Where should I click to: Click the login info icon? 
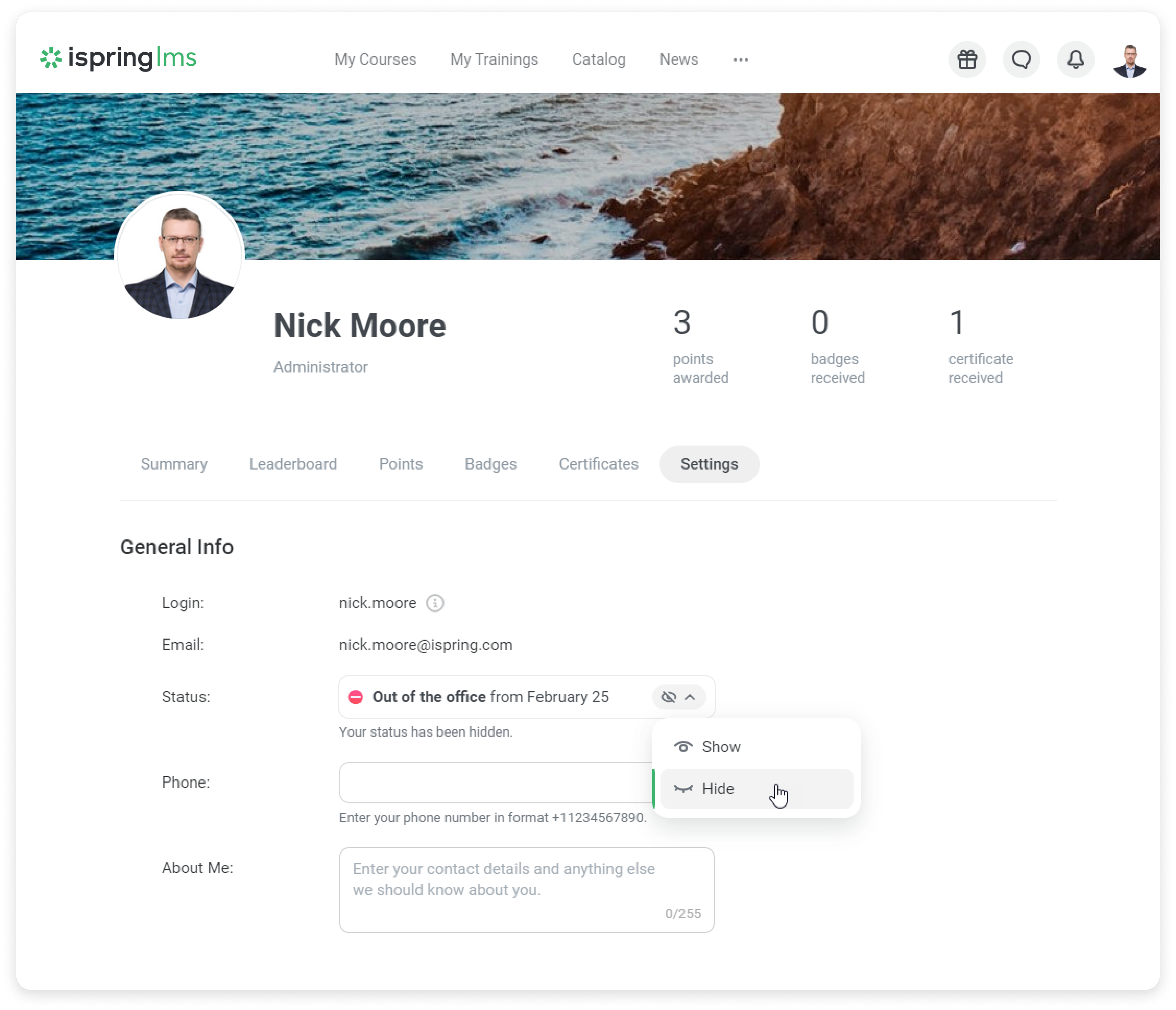coord(435,603)
